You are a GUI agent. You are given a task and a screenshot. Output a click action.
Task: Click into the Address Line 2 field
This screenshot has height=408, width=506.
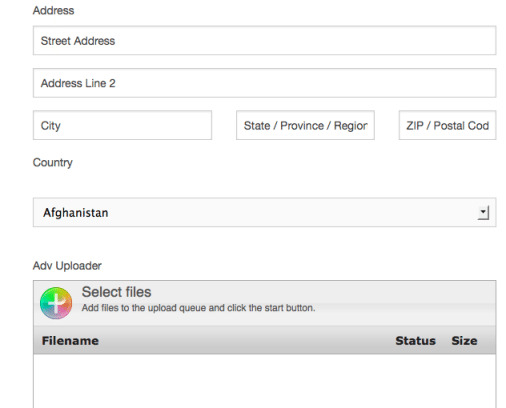click(x=264, y=83)
